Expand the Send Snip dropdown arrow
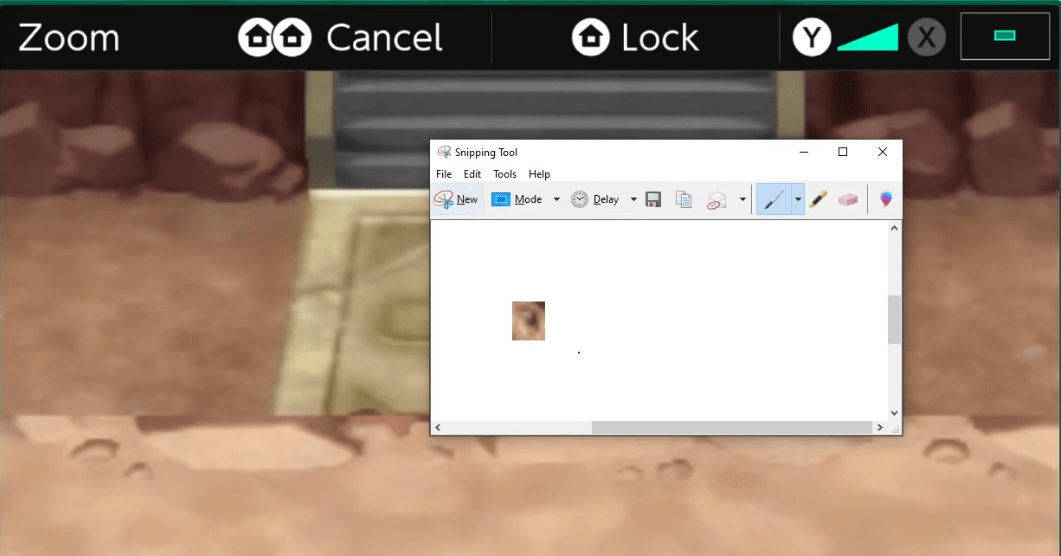This screenshot has width=1061, height=556. (x=742, y=200)
